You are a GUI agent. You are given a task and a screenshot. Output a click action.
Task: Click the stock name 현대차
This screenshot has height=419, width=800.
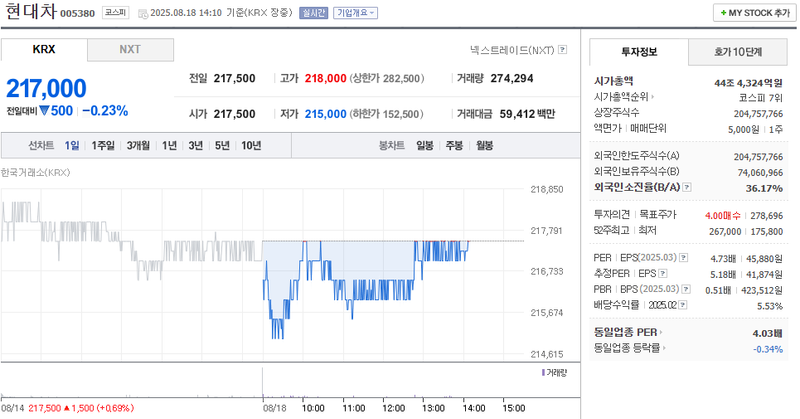click(x=31, y=11)
